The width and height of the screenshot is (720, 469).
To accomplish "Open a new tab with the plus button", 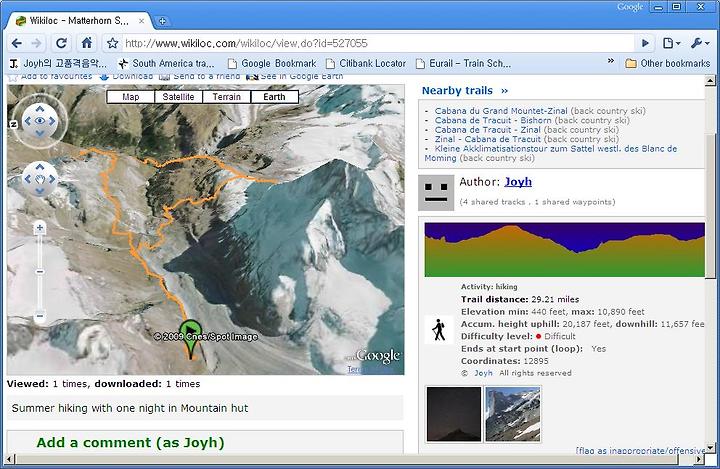I will 162,21.
